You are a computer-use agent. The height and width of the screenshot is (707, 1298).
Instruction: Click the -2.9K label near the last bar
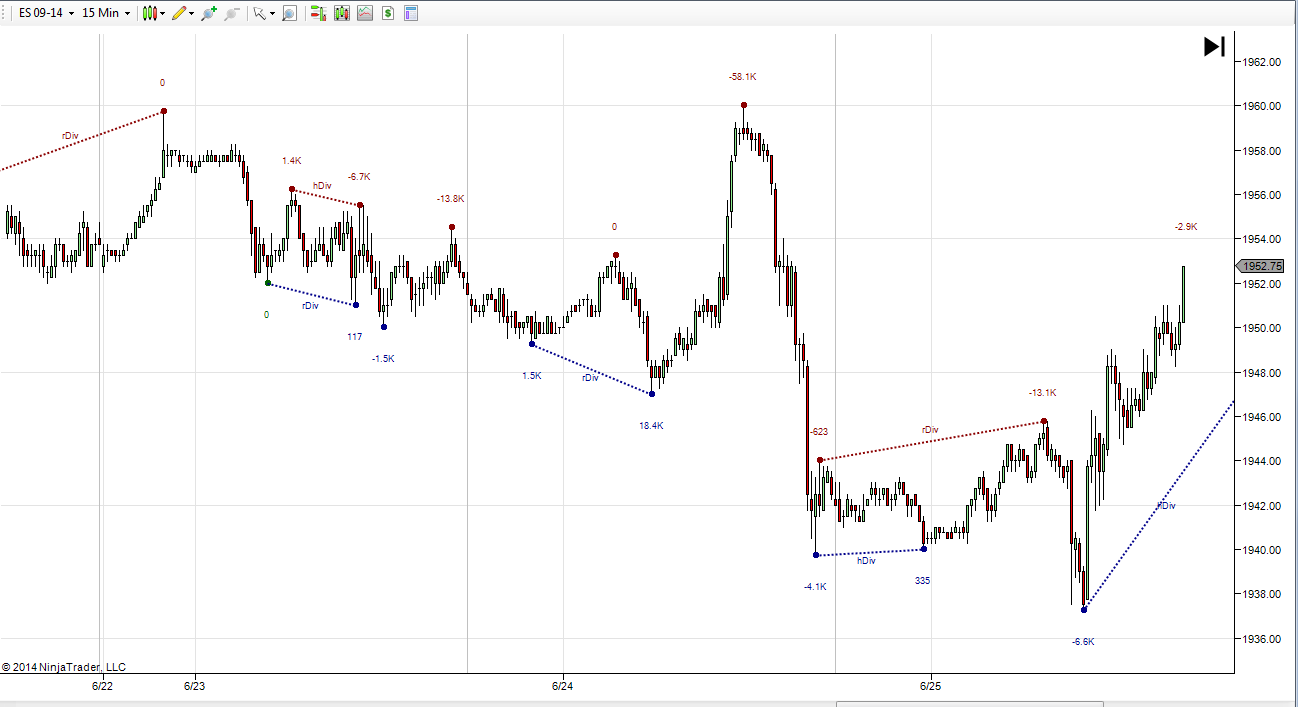1186,227
